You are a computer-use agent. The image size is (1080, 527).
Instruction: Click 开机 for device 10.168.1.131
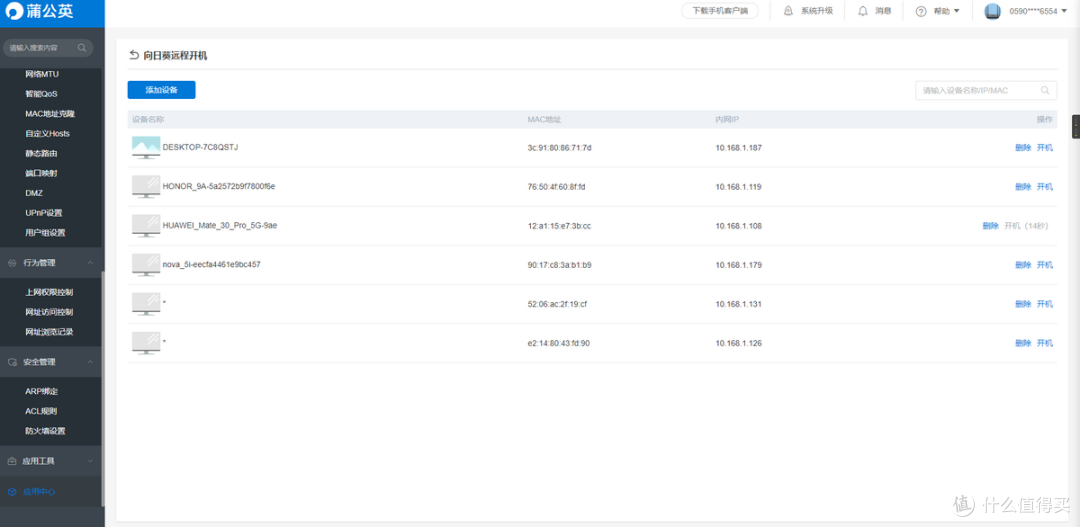[x=1045, y=304]
